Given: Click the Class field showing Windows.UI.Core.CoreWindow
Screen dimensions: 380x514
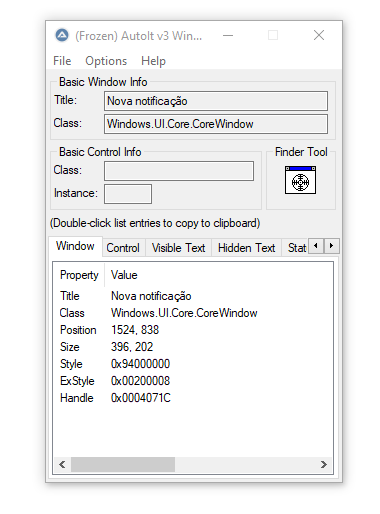Looking at the screenshot, I should pos(216,124).
